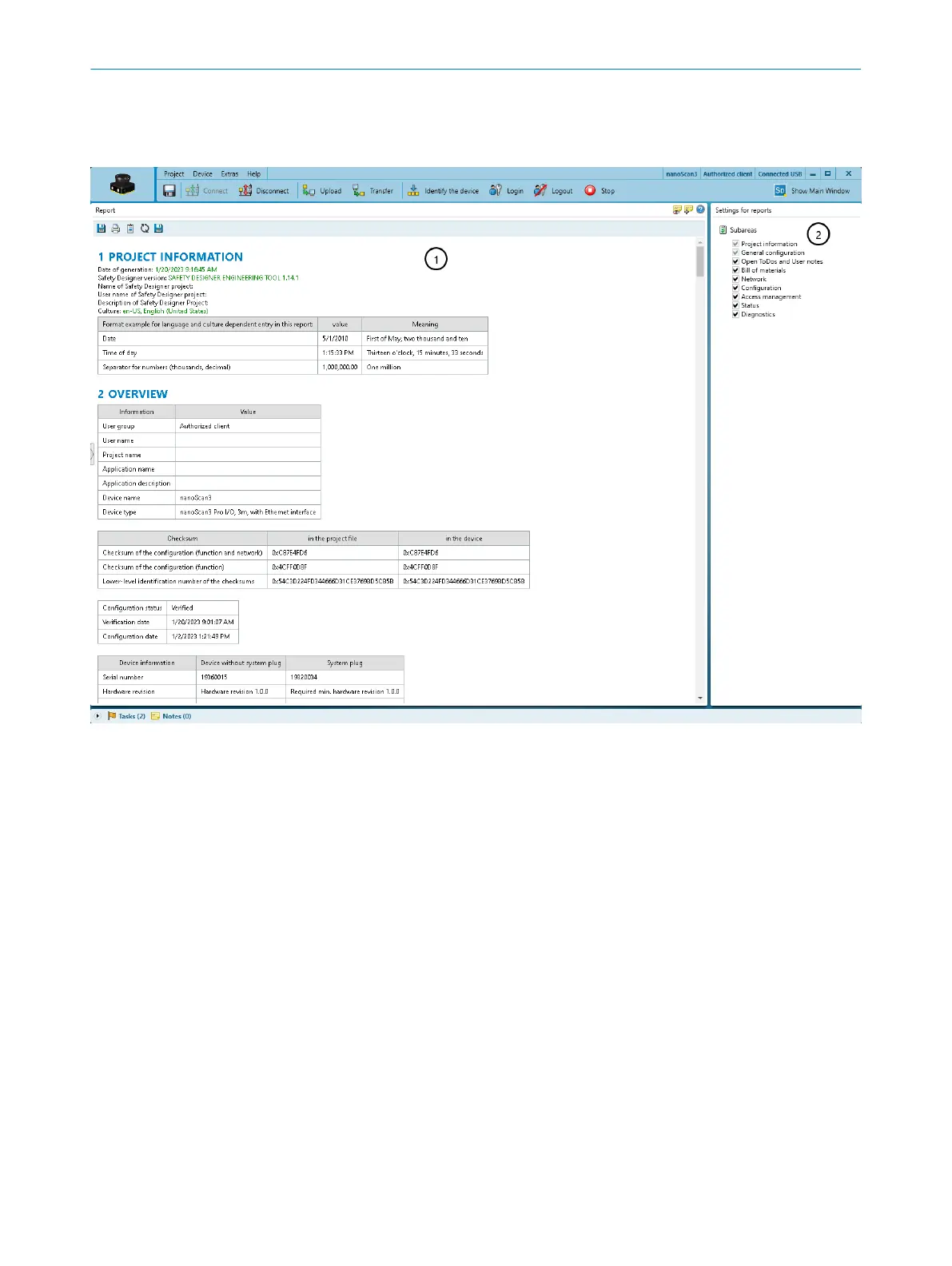Uncheck the Network subarea checkbox
This screenshot has width=952, height=1266.
[x=735, y=279]
